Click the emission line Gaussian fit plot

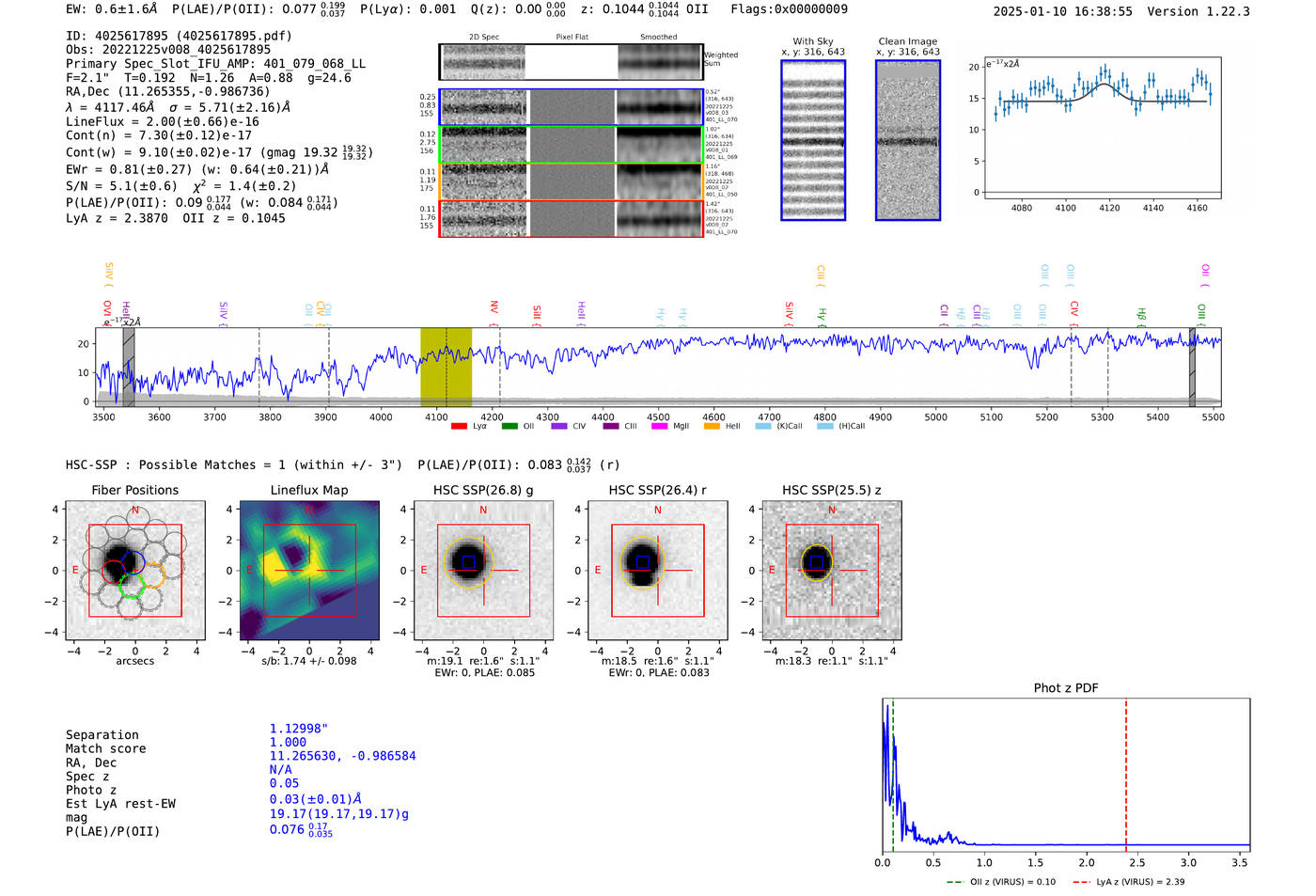[1103, 128]
